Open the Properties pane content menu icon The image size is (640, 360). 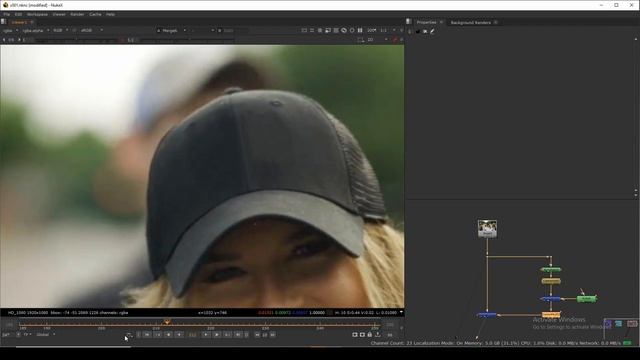[409, 22]
